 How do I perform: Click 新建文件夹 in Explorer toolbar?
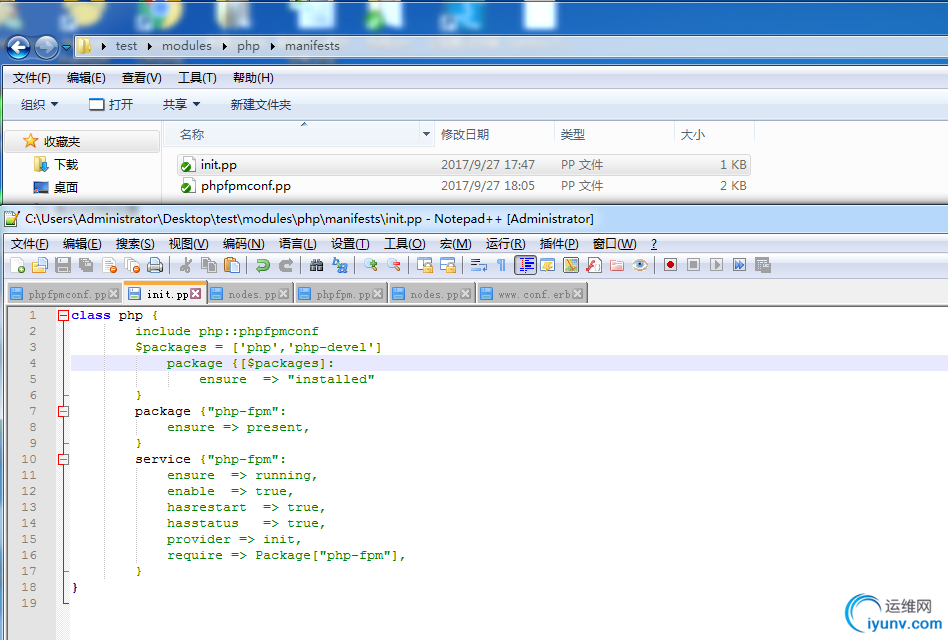pyautogui.click(x=261, y=105)
